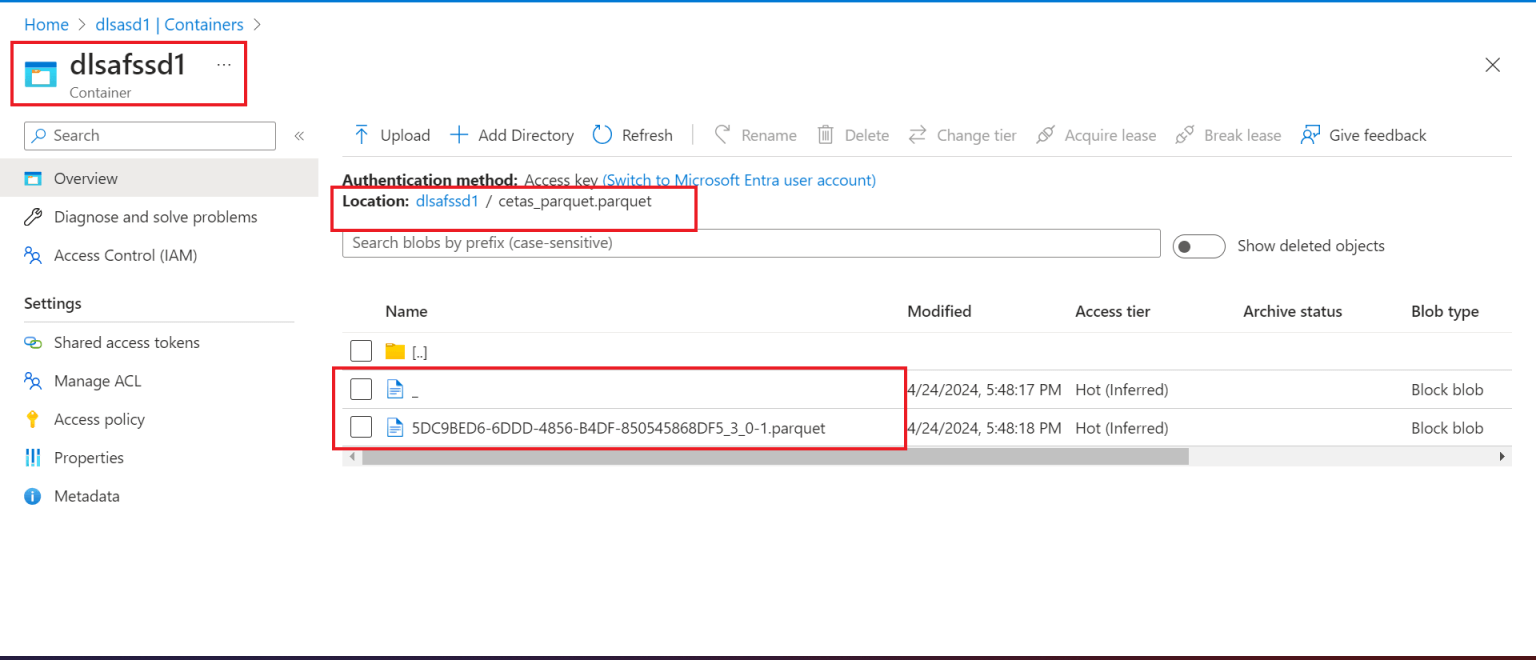Click the Give feedback icon

click(x=1310, y=135)
